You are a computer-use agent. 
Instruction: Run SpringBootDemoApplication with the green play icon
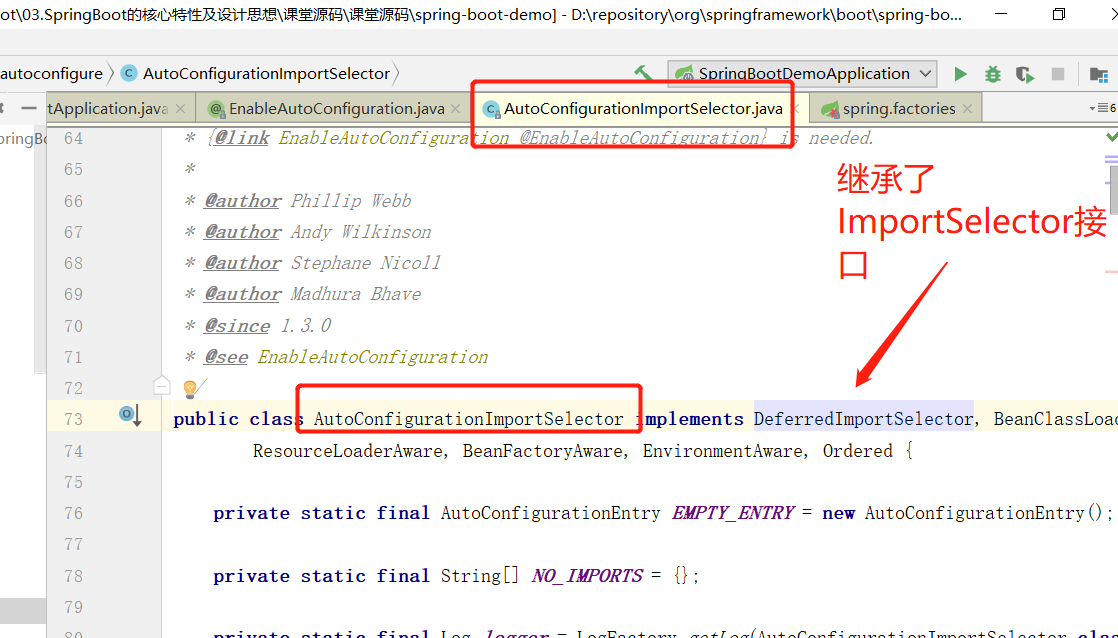point(958,73)
